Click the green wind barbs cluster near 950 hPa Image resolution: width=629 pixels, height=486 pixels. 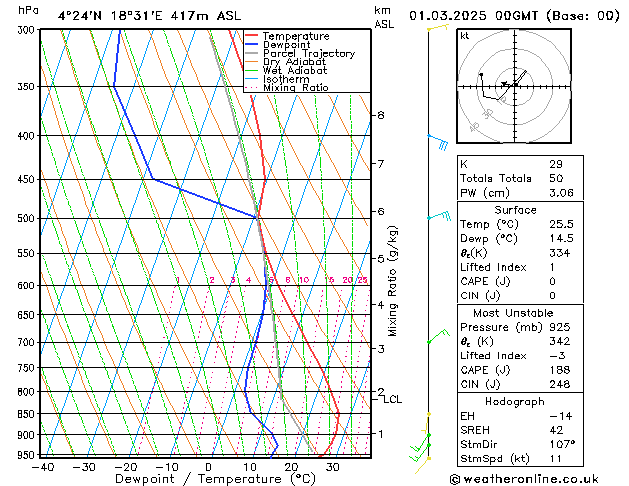tap(421, 448)
